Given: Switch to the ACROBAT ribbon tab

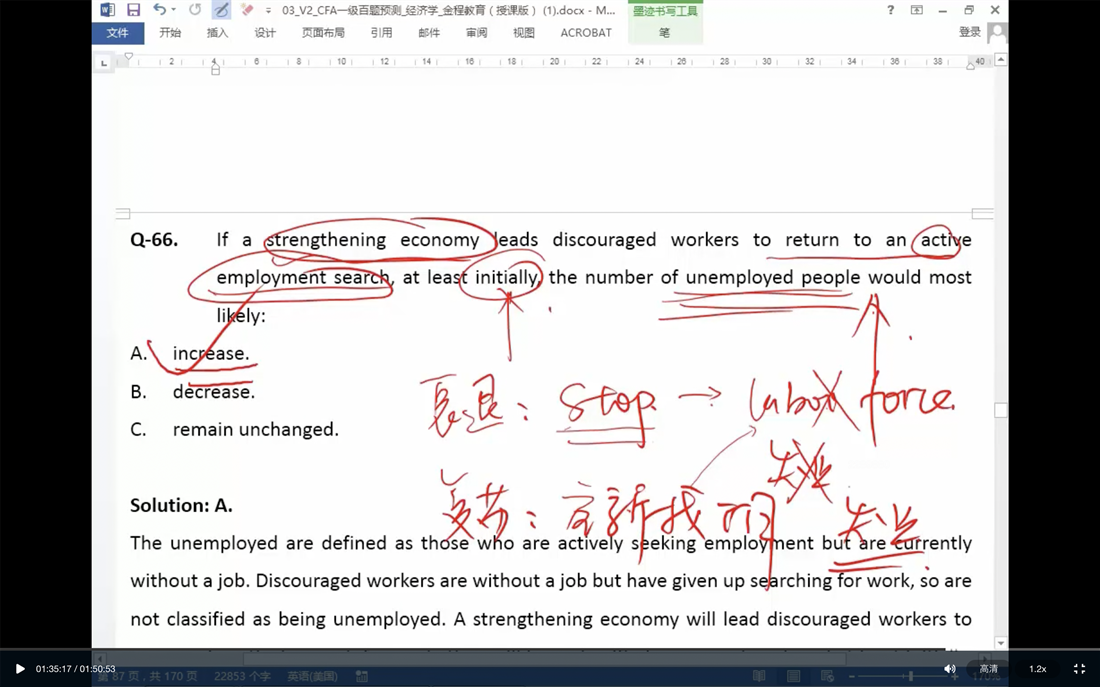Looking at the screenshot, I should click(586, 32).
